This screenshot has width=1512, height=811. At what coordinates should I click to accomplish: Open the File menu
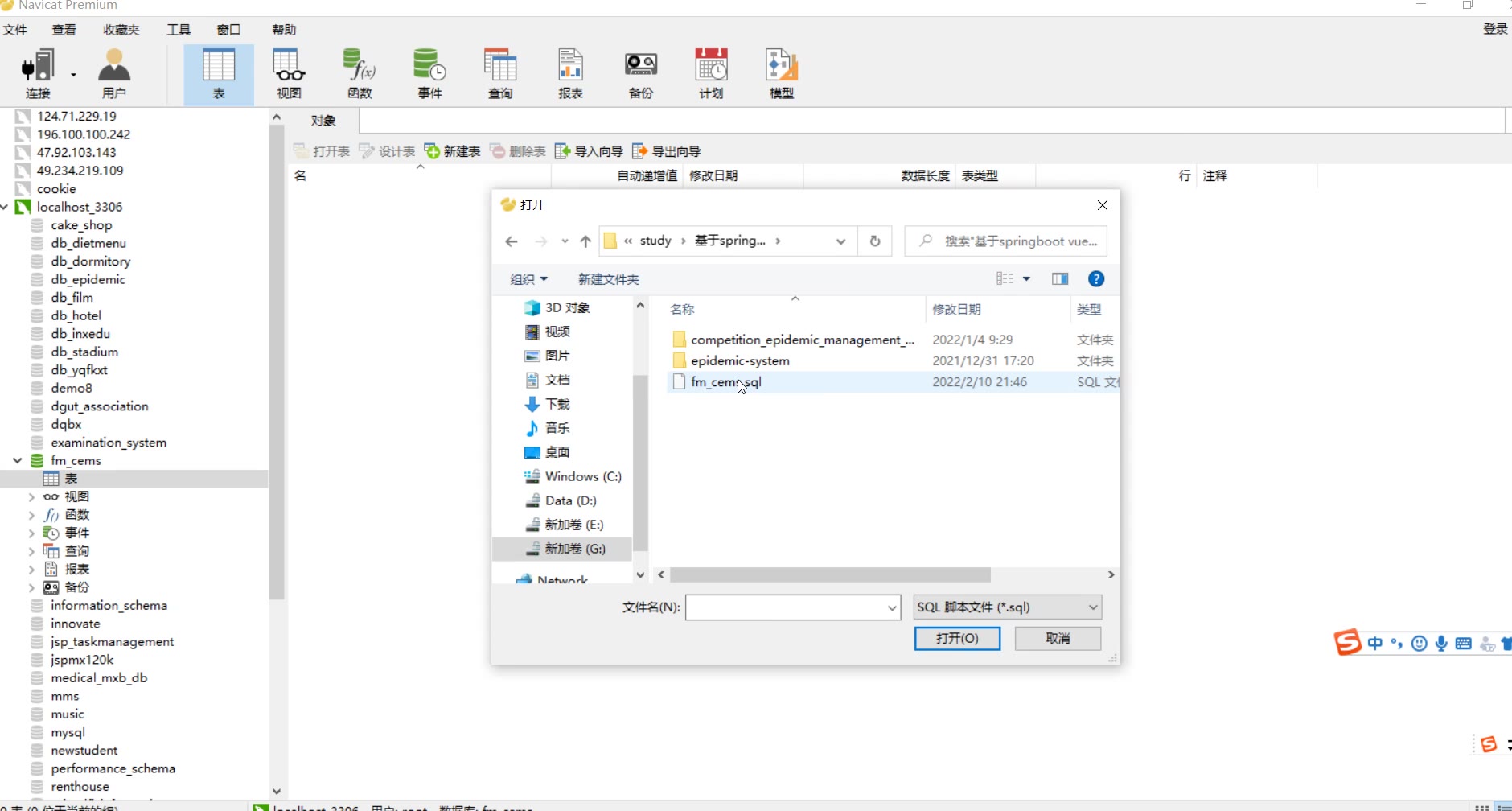tap(14, 30)
